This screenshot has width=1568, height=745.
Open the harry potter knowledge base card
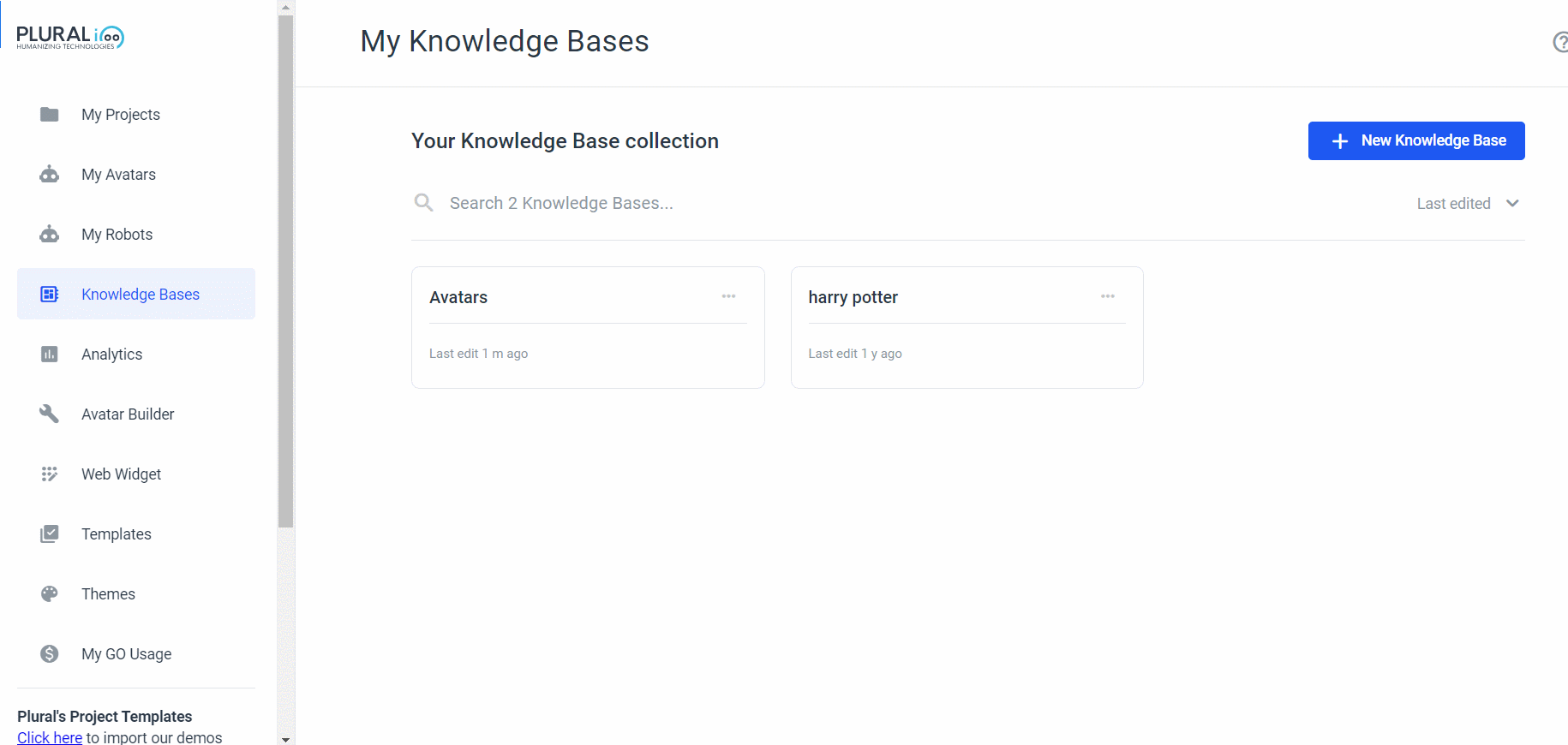(967, 327)
